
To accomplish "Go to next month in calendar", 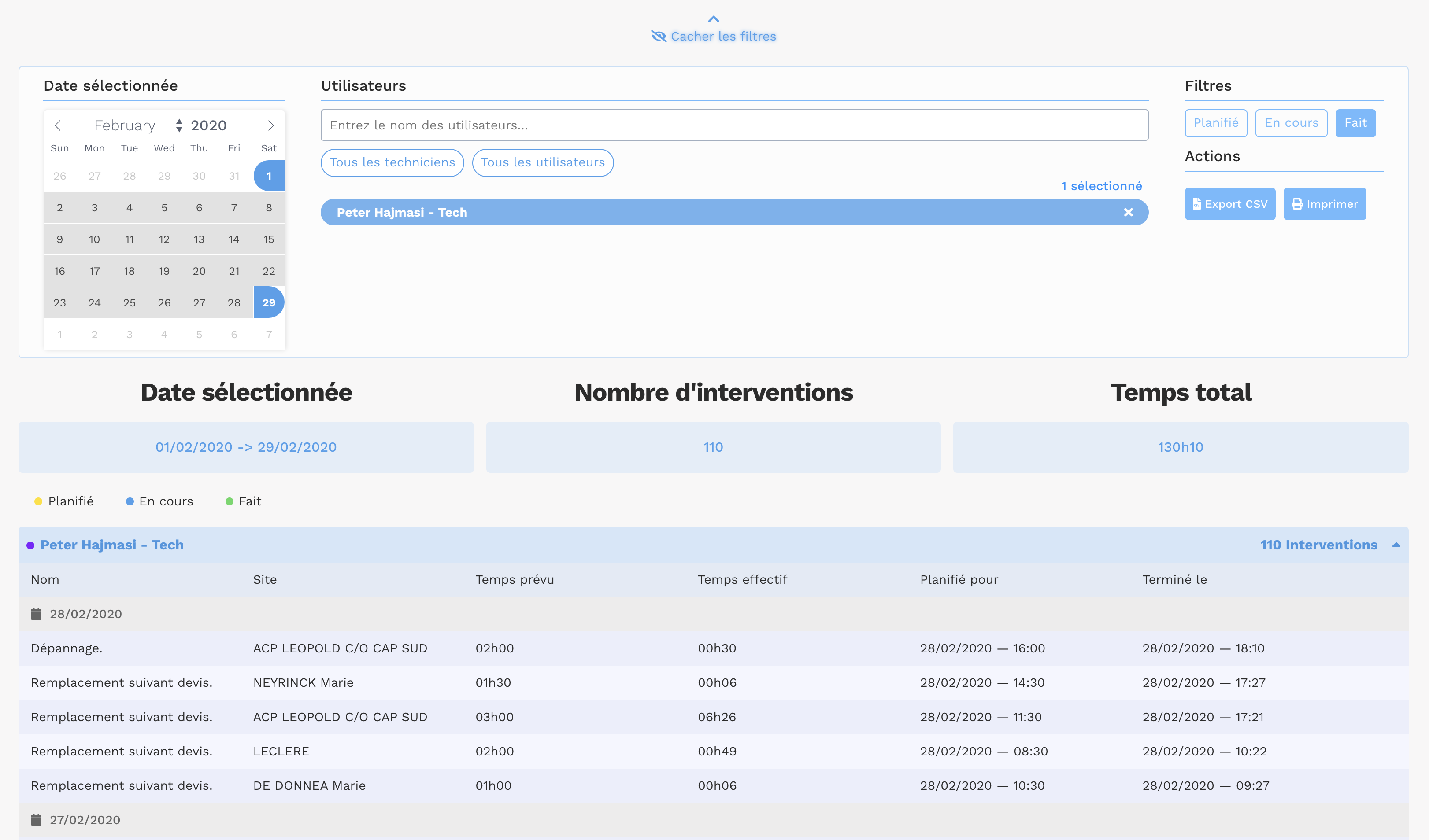I will [270, 125].
